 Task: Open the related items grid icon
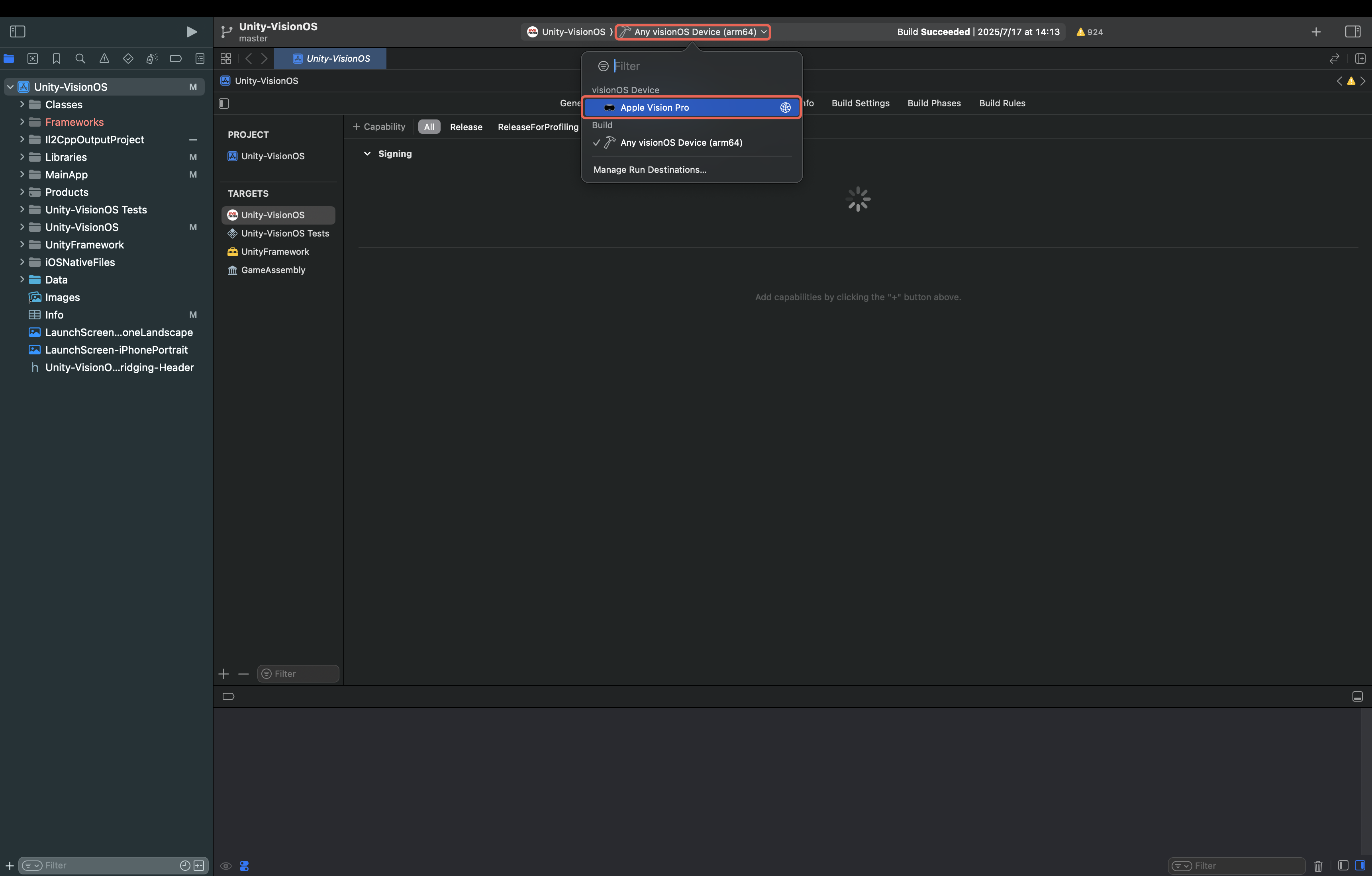[225, 58]
